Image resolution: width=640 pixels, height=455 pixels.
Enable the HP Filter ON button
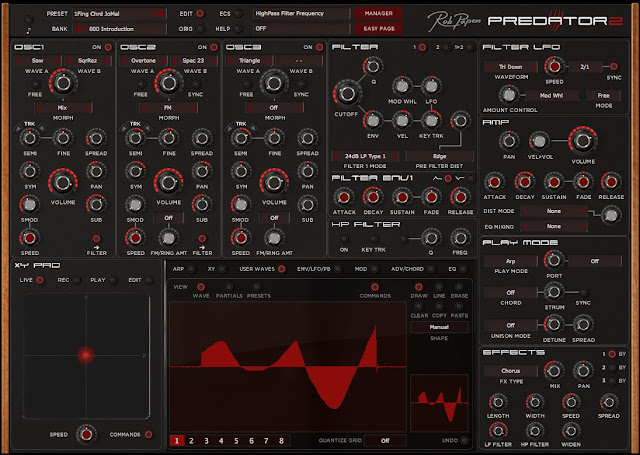tap(344, 238)
